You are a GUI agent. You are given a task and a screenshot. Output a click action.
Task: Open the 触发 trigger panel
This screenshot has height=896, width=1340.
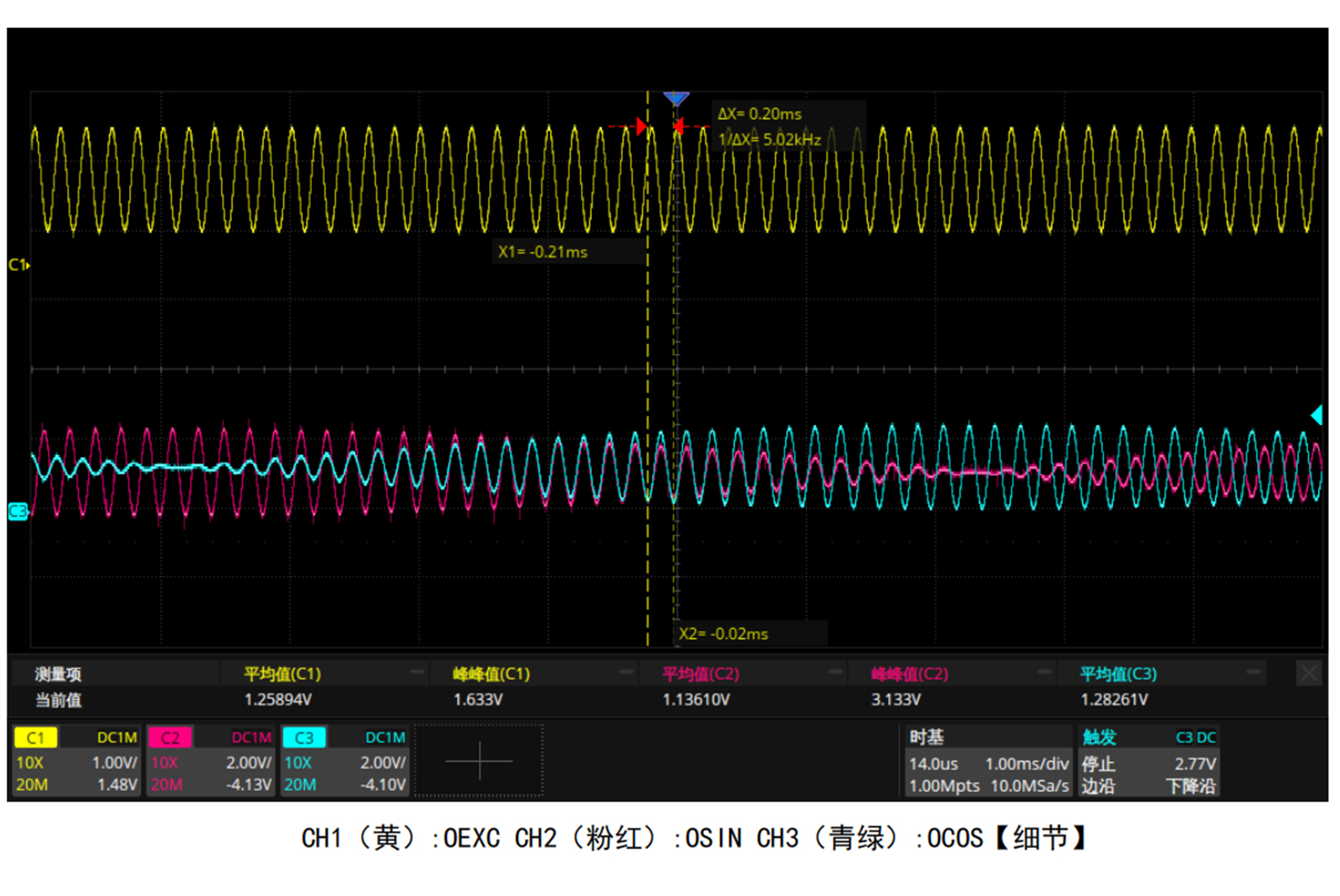point(1149,761)
